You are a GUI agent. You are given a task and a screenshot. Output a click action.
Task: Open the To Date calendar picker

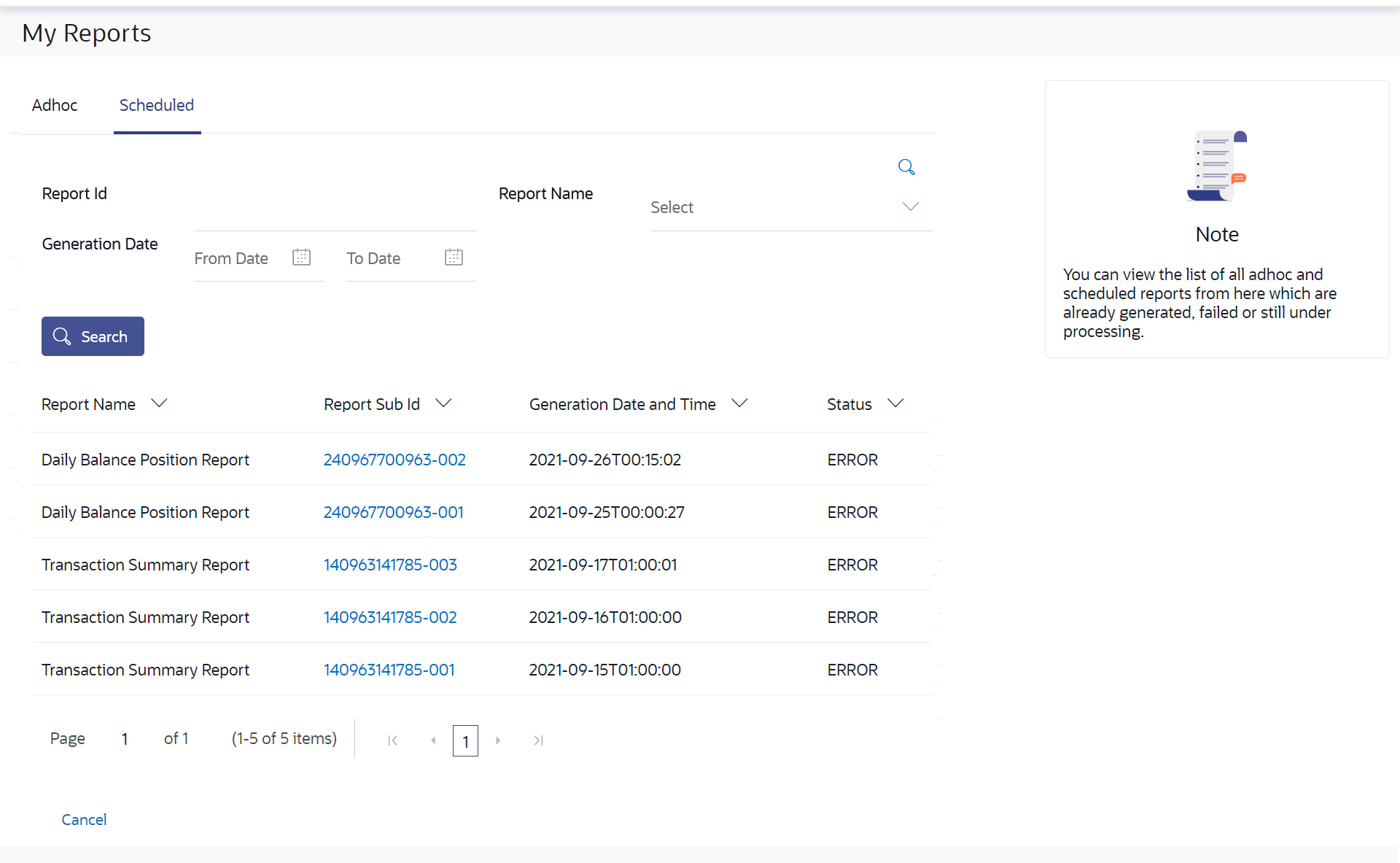pyautogui.click(x=454, y=258)
